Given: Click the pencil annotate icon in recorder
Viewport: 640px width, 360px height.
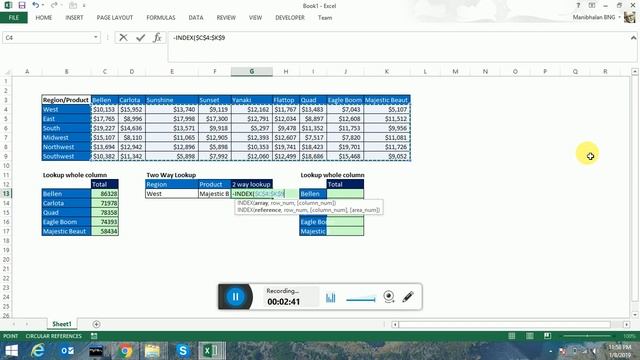Looking at the screenshot, I should [408, 296].
